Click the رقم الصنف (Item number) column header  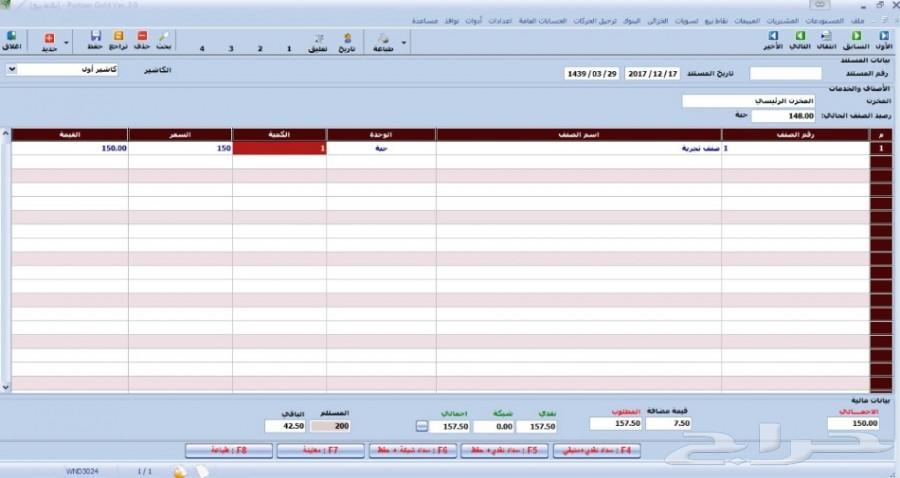pos(796,135)
